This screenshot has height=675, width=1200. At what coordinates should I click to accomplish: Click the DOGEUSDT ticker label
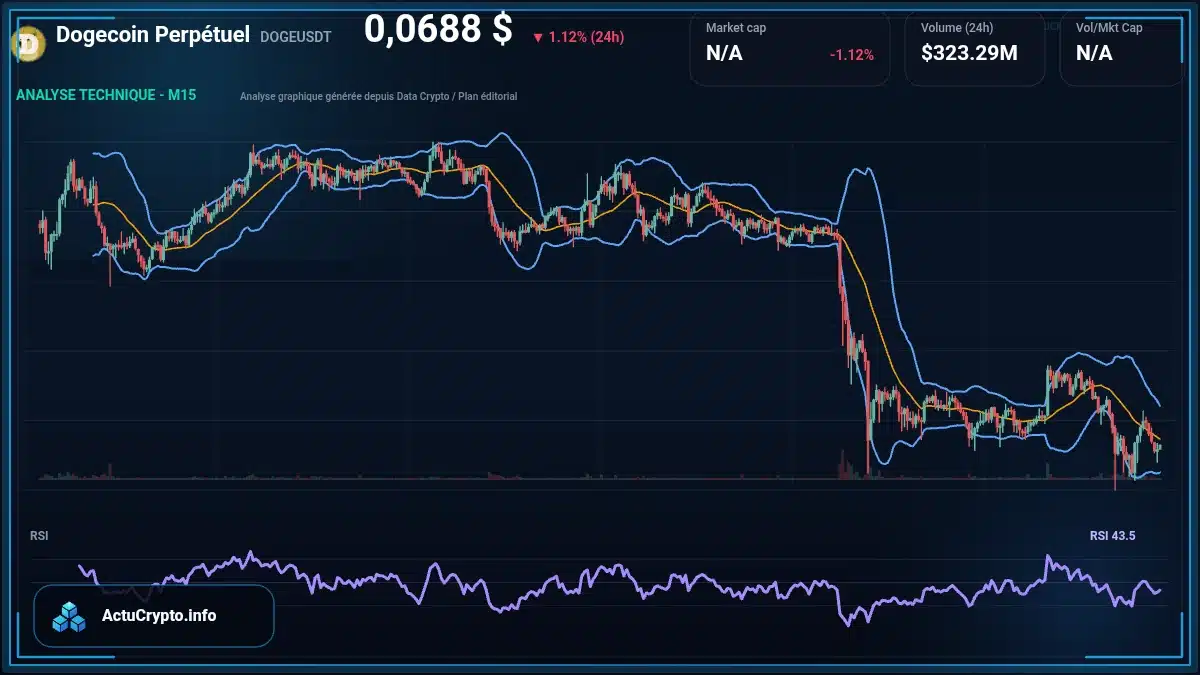point(296,37)
